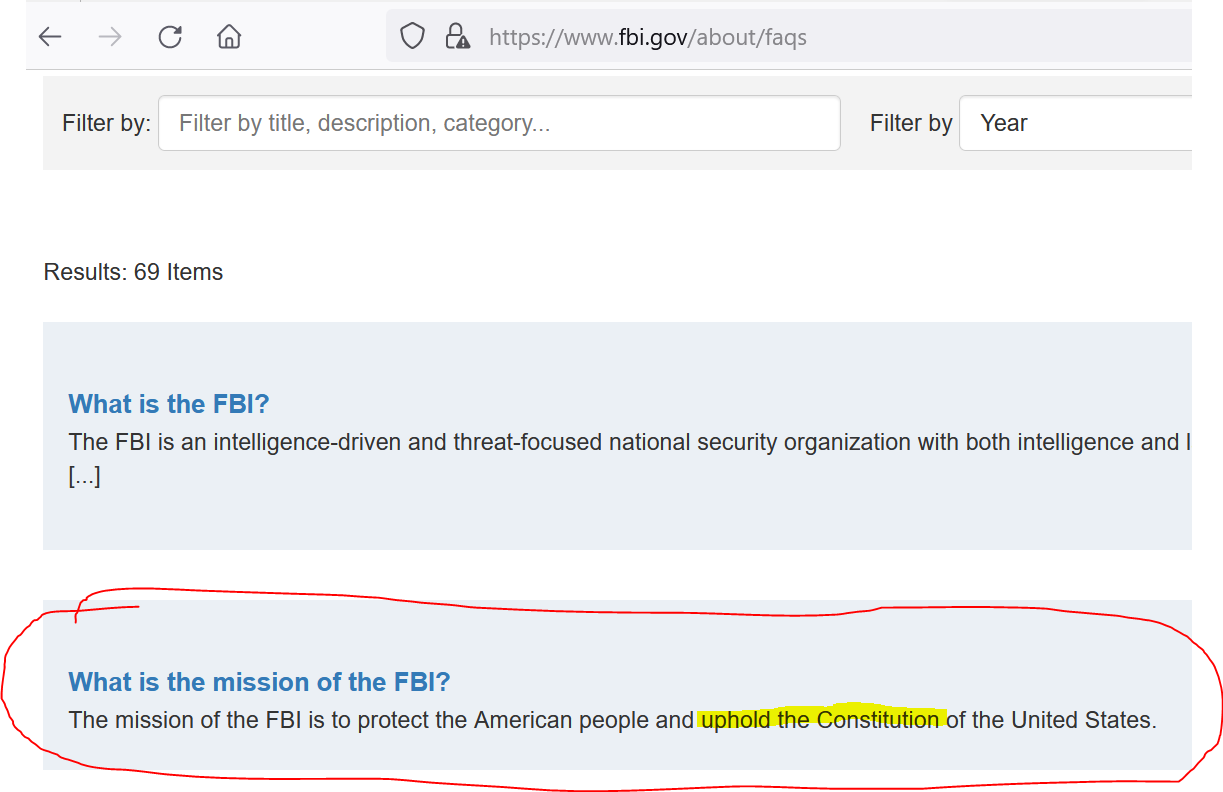Click the "Filter by:" label beside search field
1223x792 pixels.
[106, 123]
